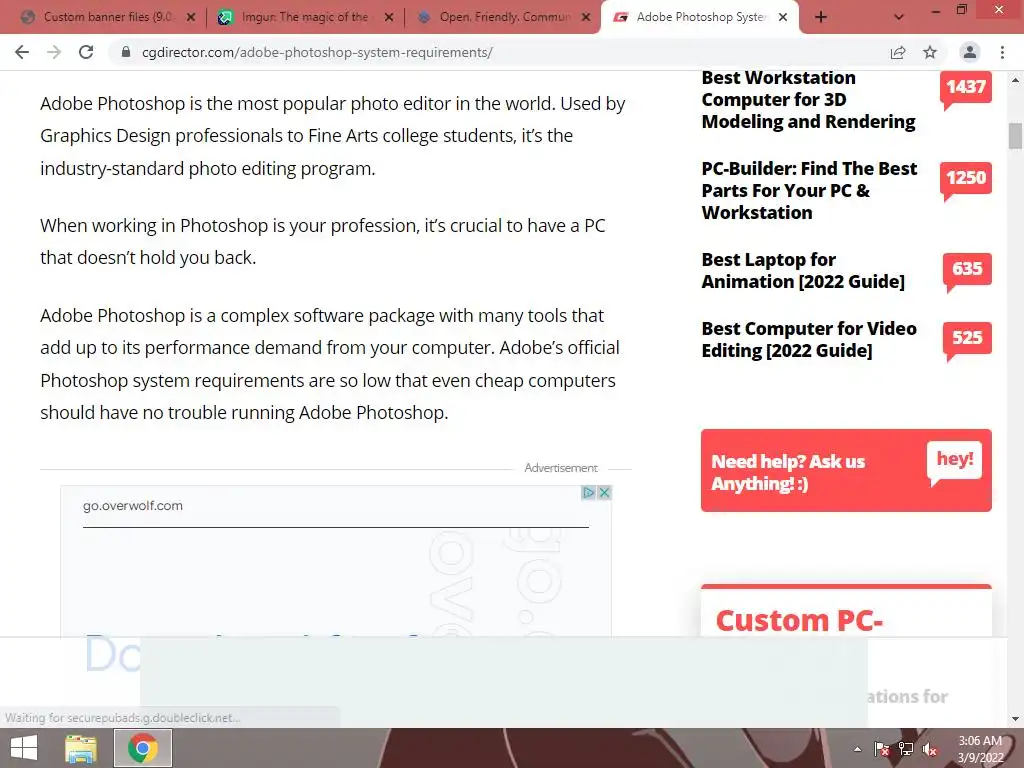Open Best Computer for Video Editing guide
1024x768 pixels.
click(x=809, y=340)
